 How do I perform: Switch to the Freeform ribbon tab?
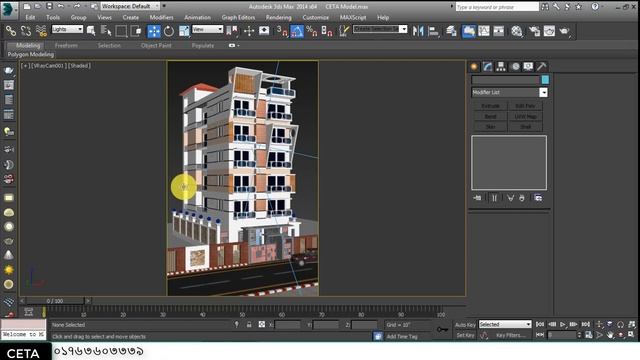(x=66, y=46)
